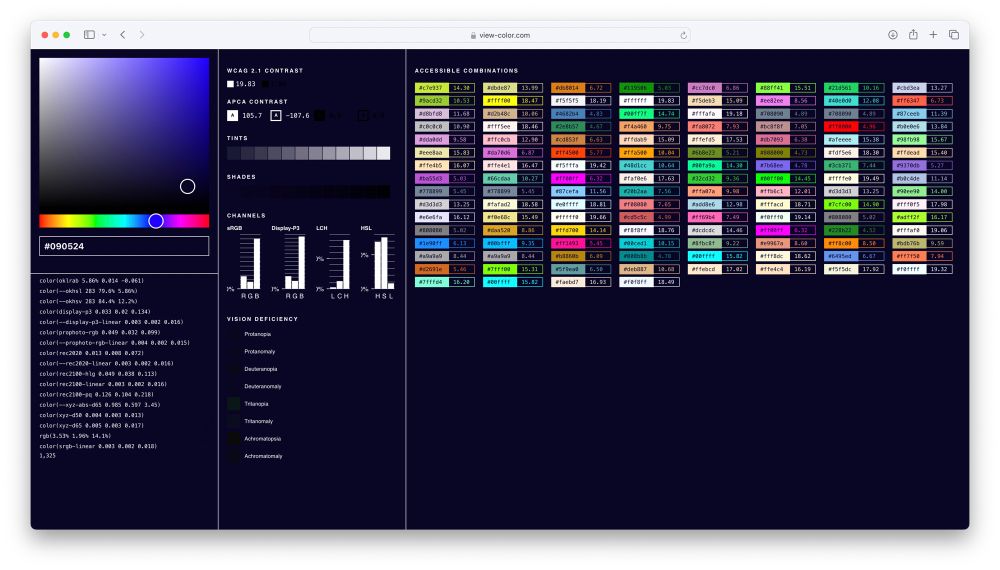1000x570 pixels.
Task: Pick the #ff69b4 hot pink combination
Action: (x=717, y=217)
